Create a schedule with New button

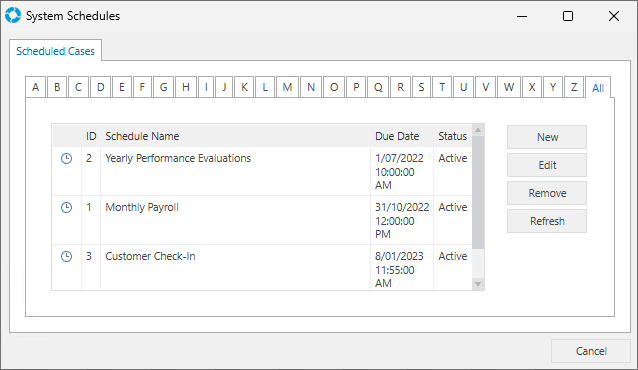click(547, 137)
